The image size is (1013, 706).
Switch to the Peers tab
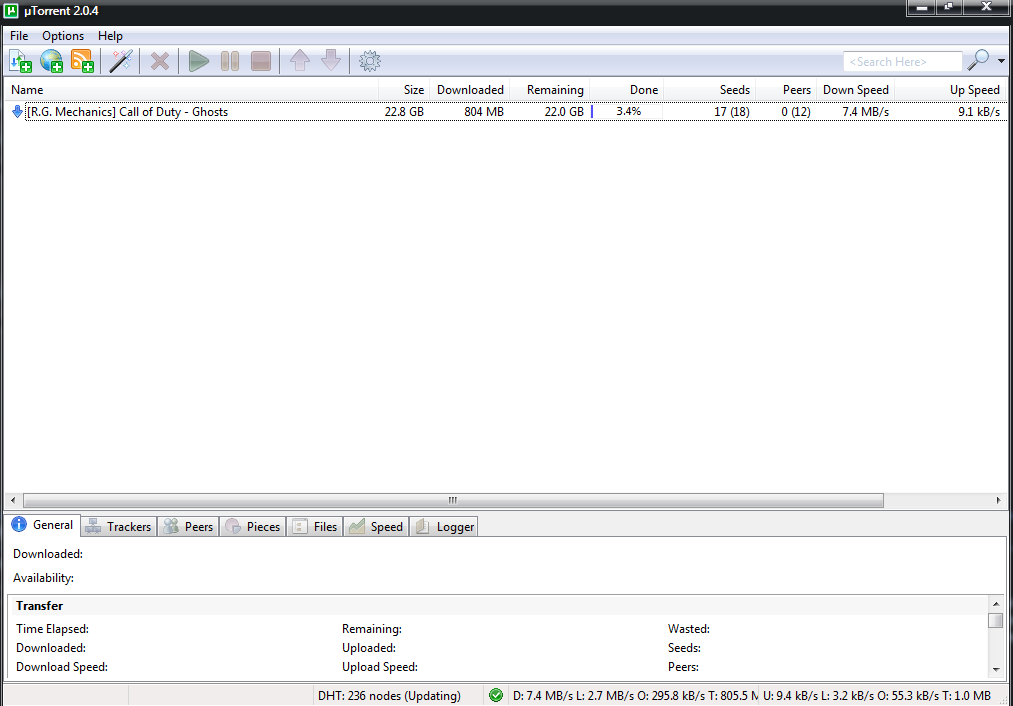188,526
